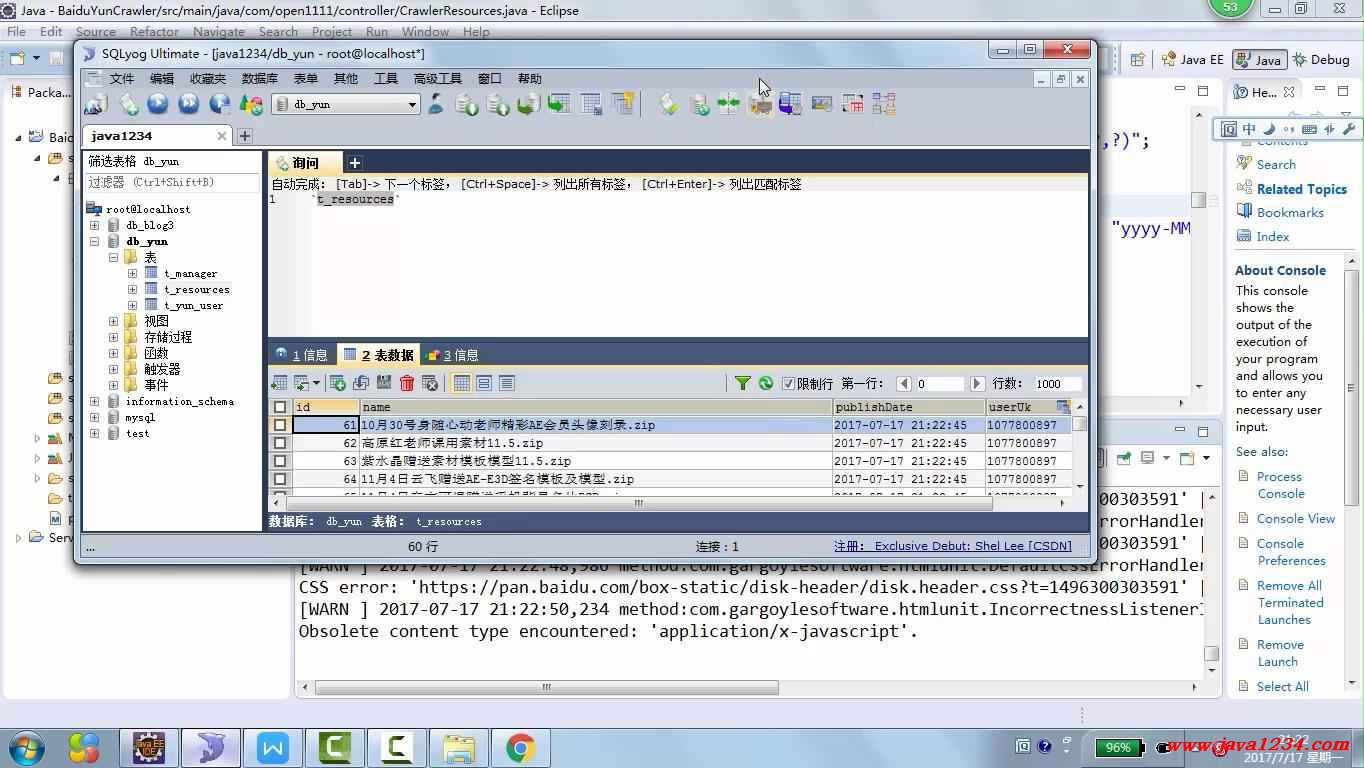Open the Debug perspective in Eclipse

click(x=1321, y=59)
